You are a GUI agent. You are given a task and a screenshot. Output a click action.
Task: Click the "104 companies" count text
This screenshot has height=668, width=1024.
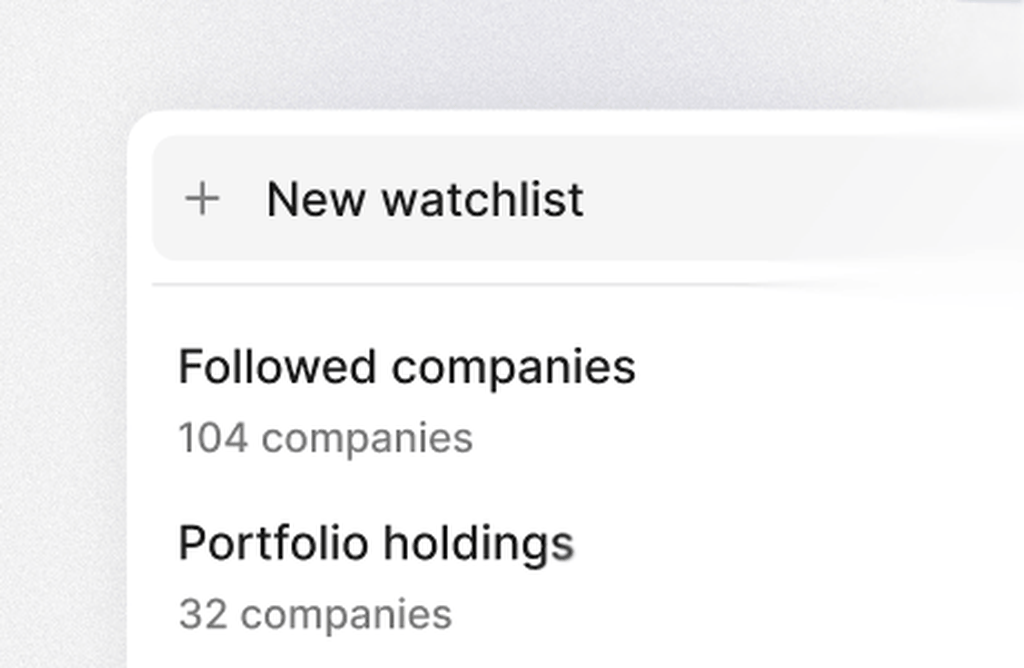325,438
